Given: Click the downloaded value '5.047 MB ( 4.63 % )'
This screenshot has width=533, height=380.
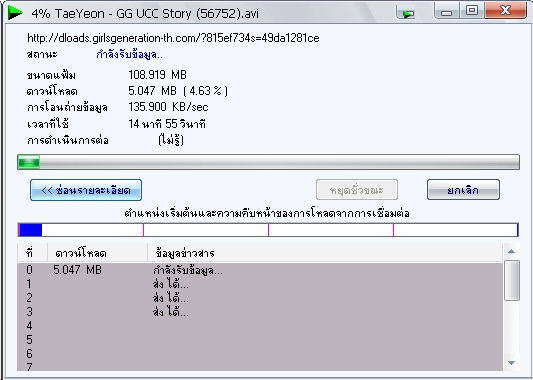Looking at the screenshot, I should (178, 91).
